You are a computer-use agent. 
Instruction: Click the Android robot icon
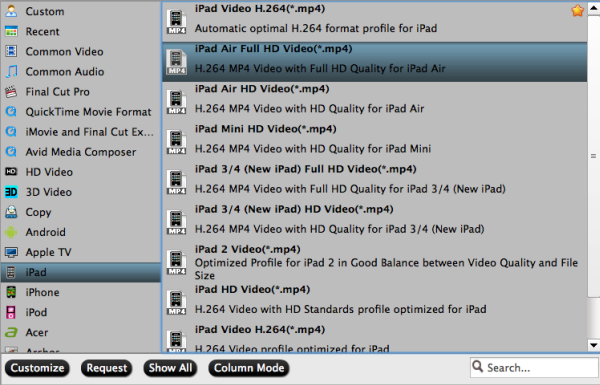(11, 232)
